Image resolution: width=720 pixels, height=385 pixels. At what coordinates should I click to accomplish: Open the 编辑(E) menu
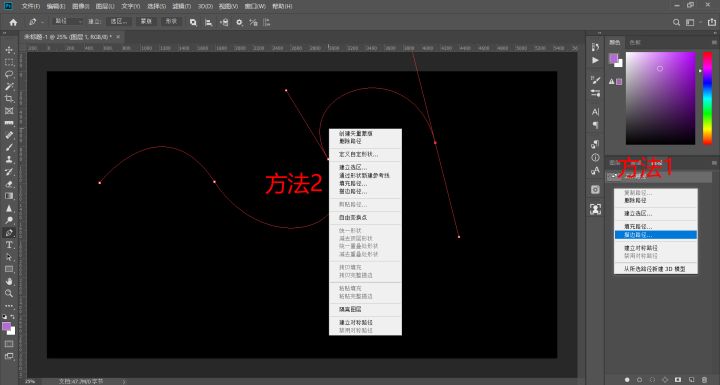tap(56, 6)
